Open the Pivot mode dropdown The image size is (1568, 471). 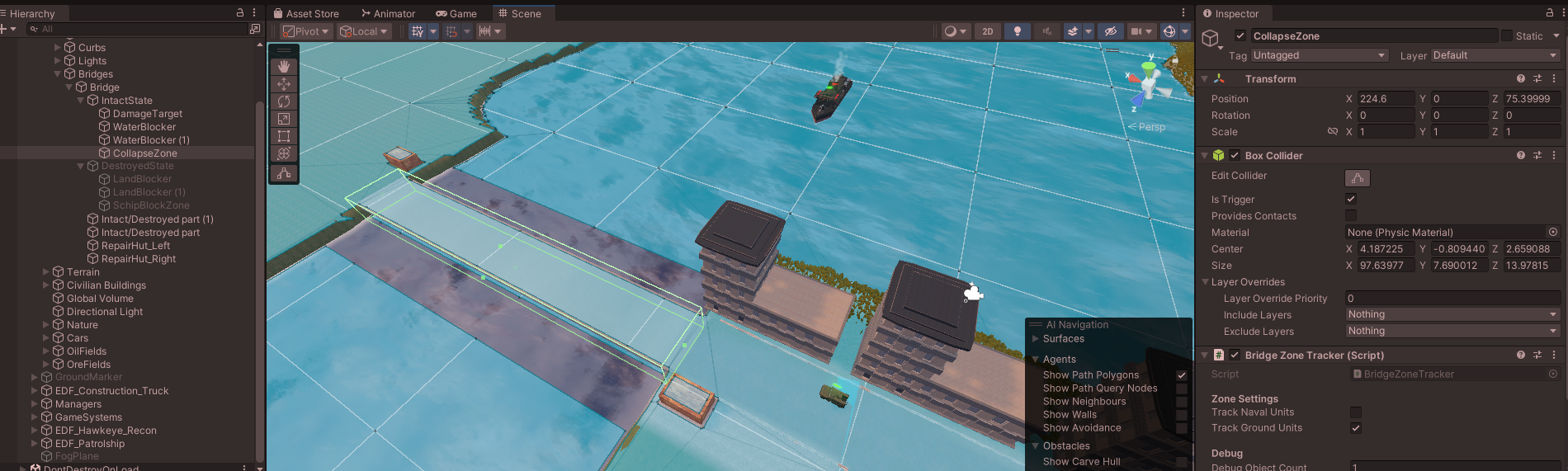305,31
